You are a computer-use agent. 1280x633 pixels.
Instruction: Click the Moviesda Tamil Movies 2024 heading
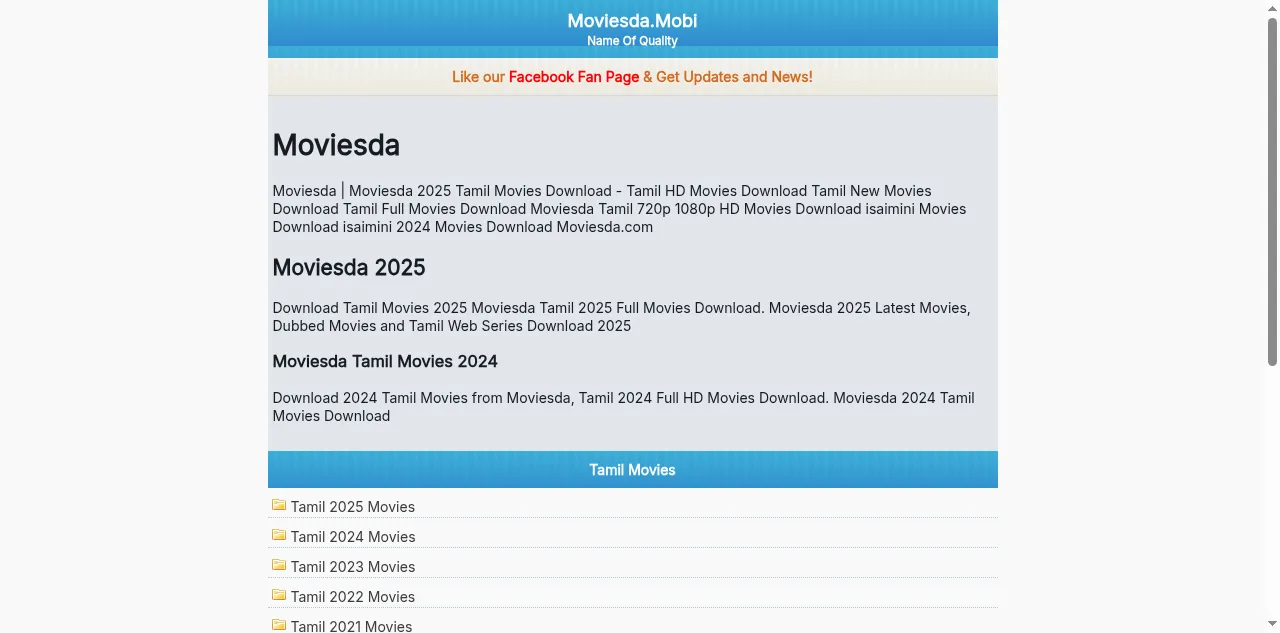tap(385, 361)
